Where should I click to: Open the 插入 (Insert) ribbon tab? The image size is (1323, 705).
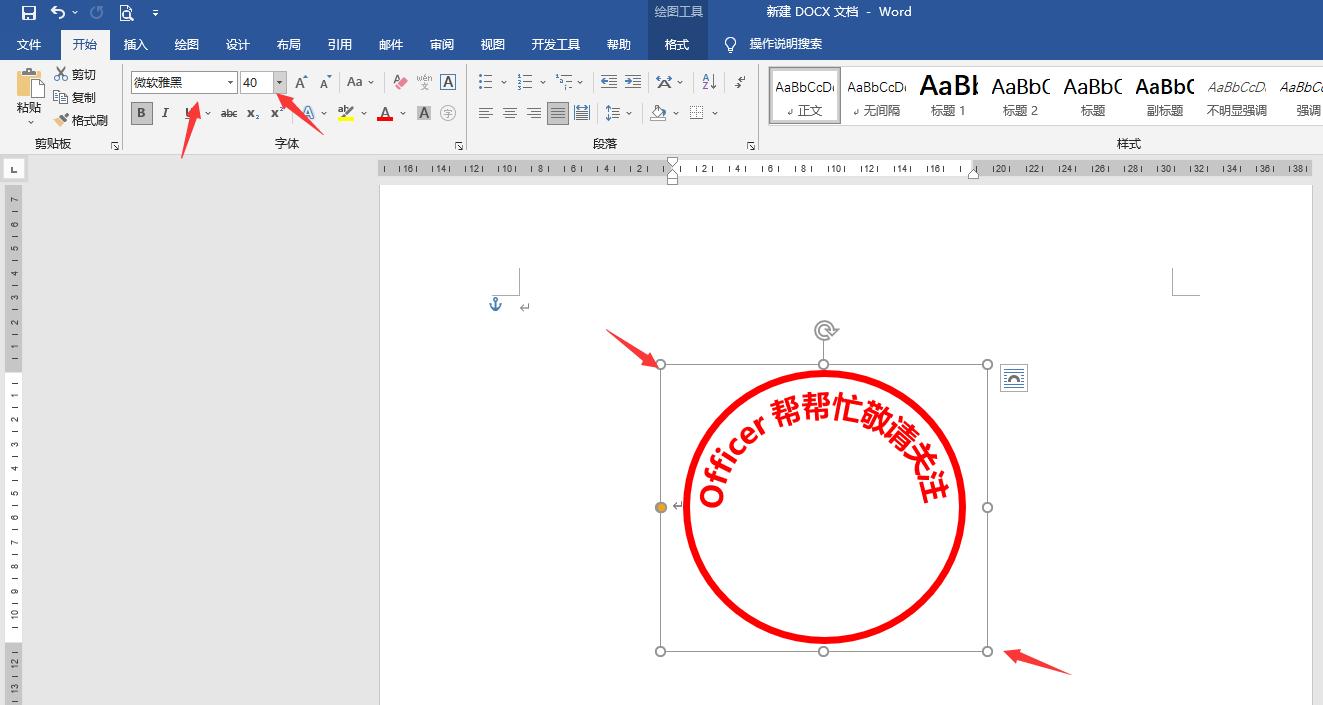tap(135, 45)
